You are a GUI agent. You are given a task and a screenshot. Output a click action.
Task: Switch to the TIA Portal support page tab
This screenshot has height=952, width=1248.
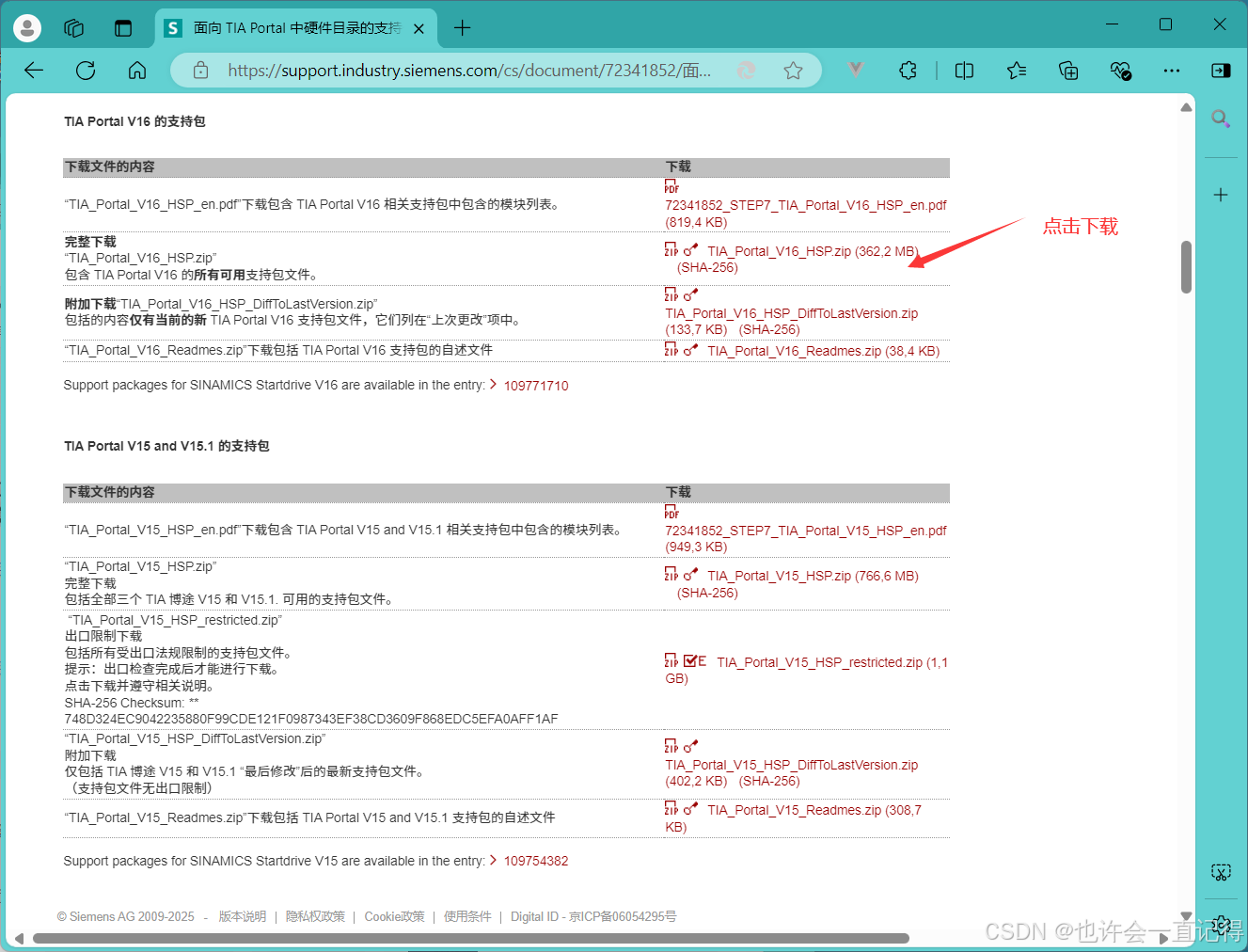coord(296,28)
